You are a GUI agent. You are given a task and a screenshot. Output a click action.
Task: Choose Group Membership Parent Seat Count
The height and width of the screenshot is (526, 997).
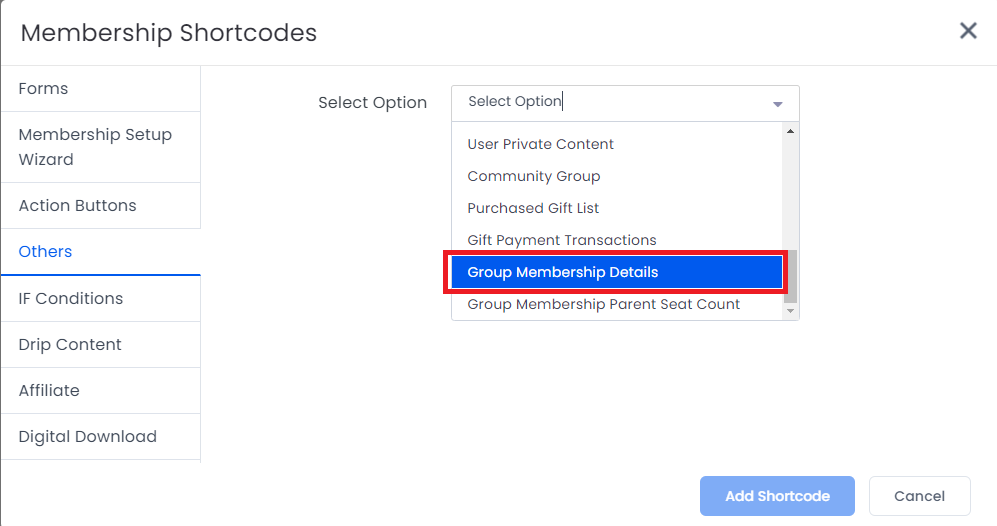coord(604,305)
